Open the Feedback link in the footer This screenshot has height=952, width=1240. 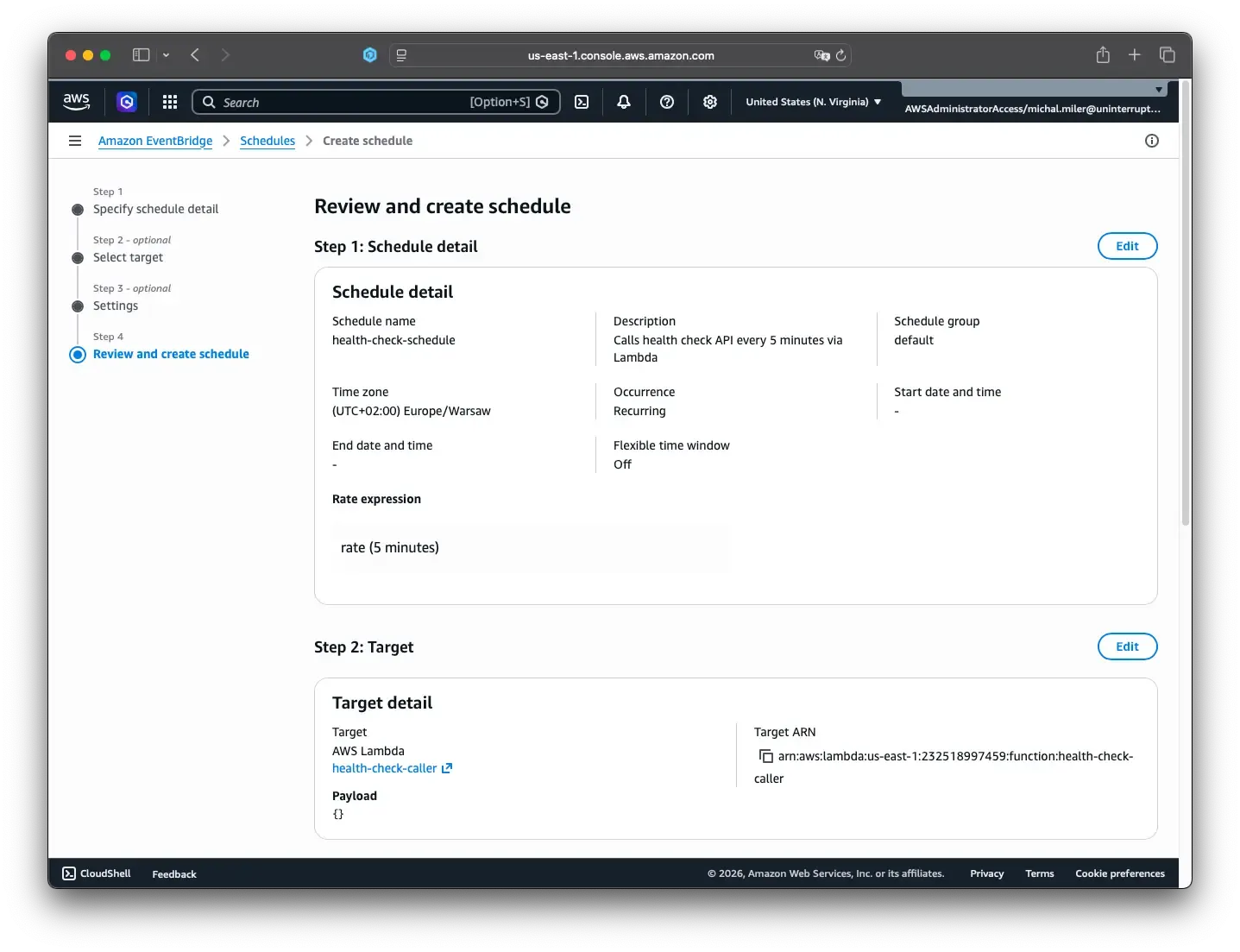(x=174, y=874)
